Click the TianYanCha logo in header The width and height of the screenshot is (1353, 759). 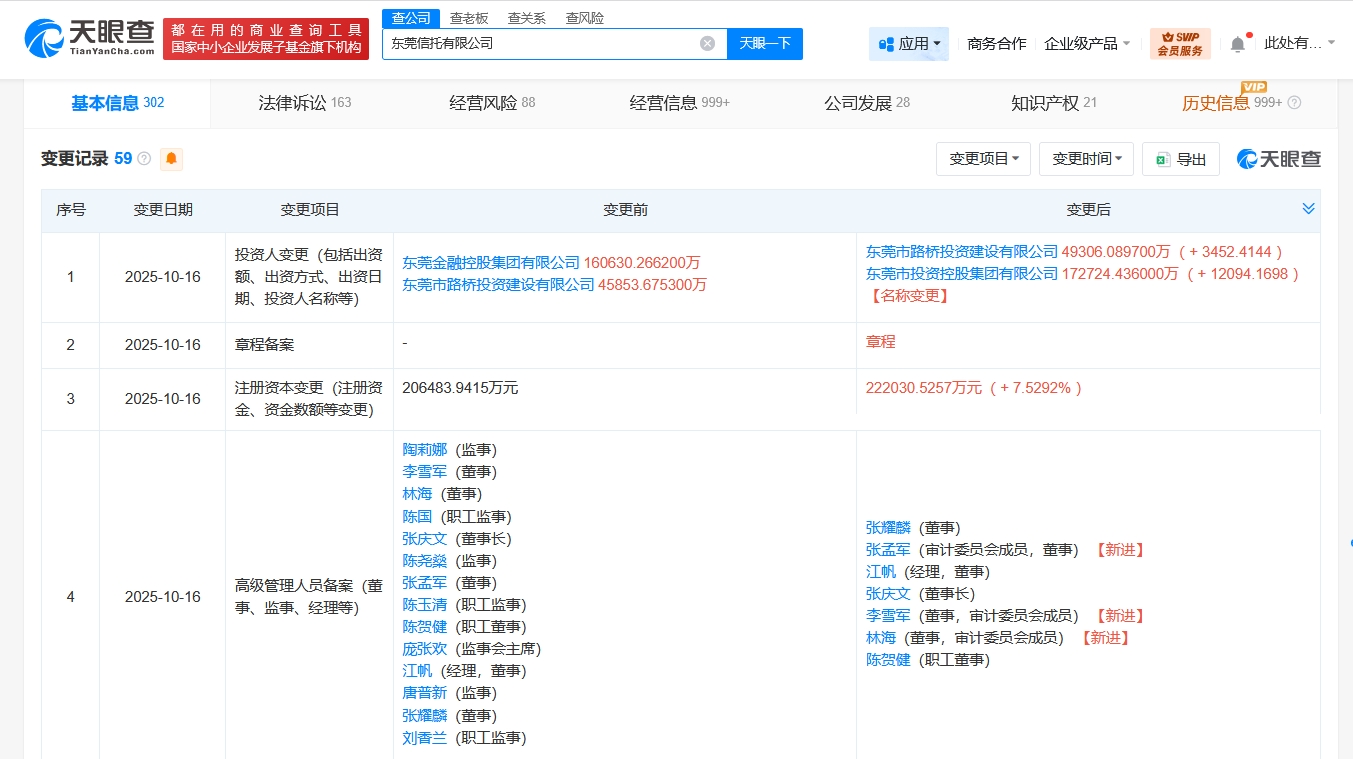click(90, 38)
